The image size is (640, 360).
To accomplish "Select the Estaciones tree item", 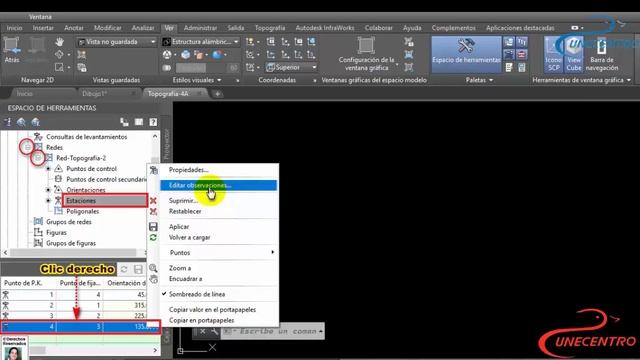I will [x=81, y=201].
